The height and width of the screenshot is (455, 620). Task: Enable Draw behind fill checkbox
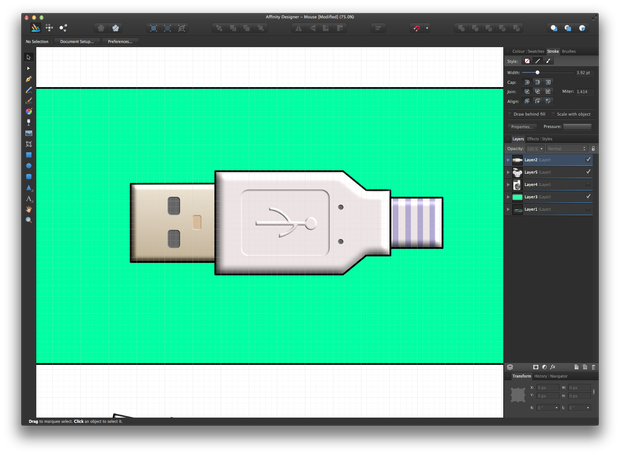tap(510, 114)
